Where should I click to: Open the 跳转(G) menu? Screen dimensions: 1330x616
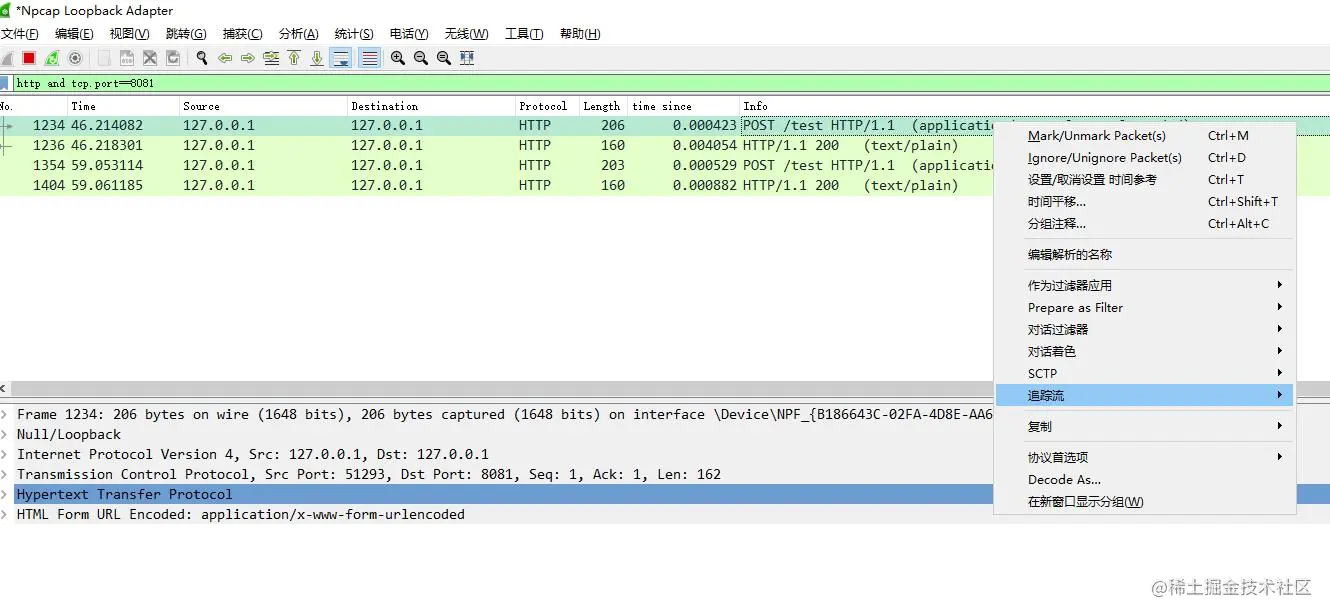(x=186, y=34)
